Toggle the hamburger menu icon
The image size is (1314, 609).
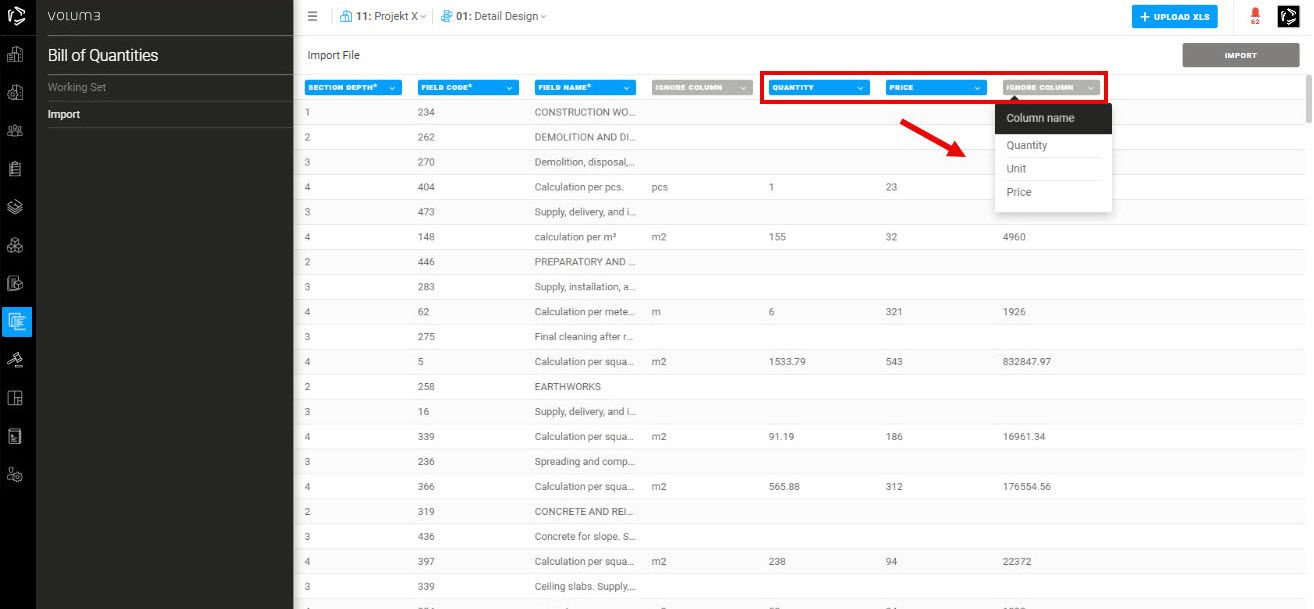(312, 16)
